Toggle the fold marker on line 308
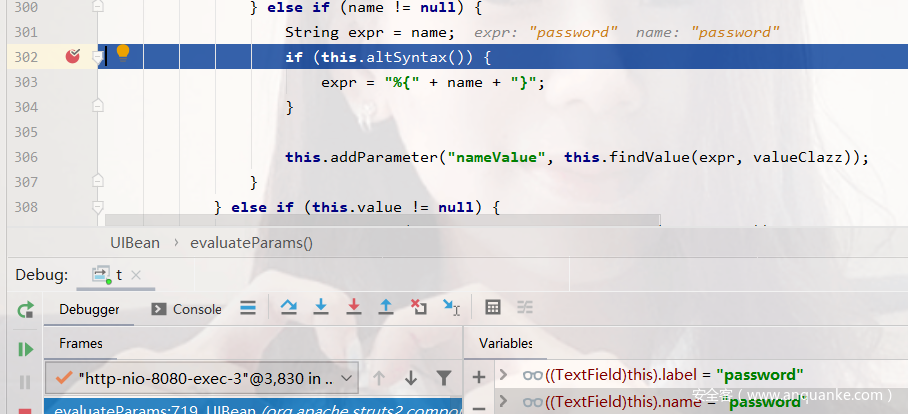The height and width of the screenshot is (414, 908). (98, 207)
